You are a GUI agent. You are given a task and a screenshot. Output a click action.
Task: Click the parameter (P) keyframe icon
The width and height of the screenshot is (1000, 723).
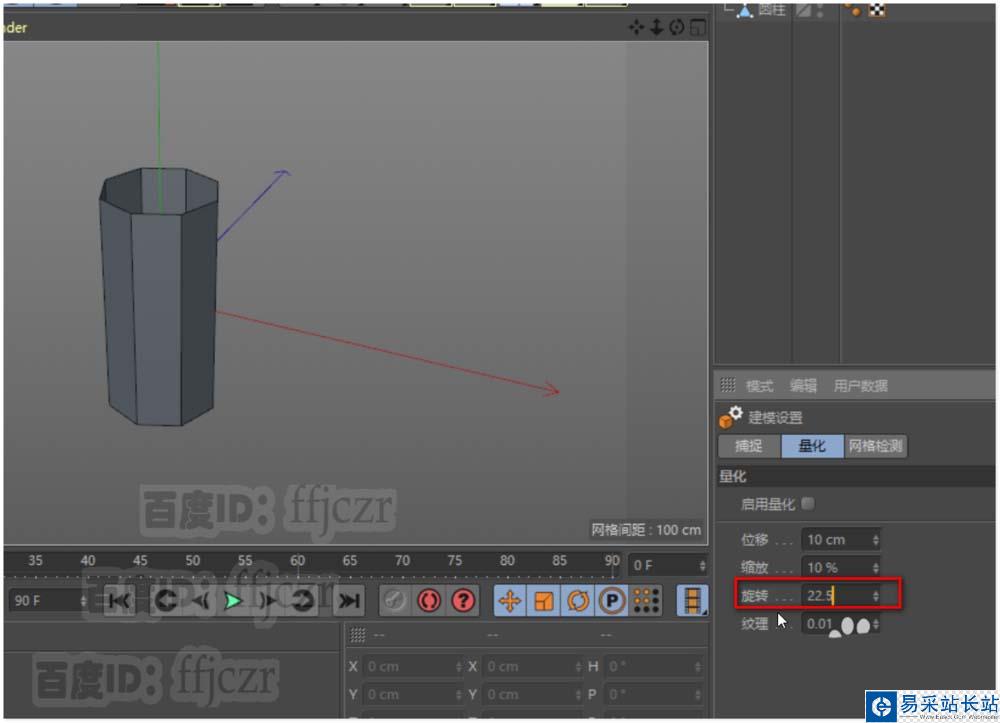click(x=612, y=600)
